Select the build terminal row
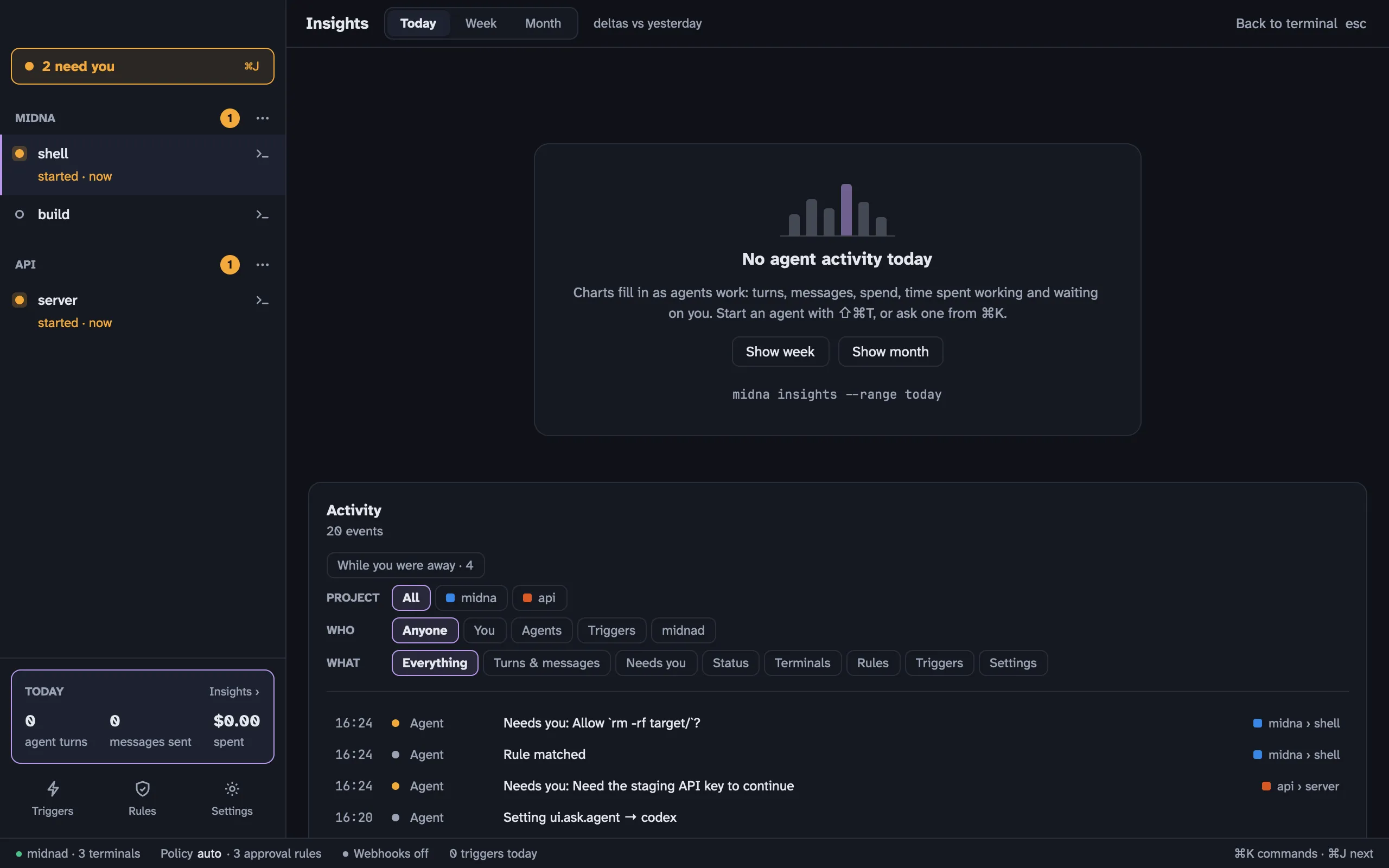The width and height of the screenshot is (1389, 868). 142,215
